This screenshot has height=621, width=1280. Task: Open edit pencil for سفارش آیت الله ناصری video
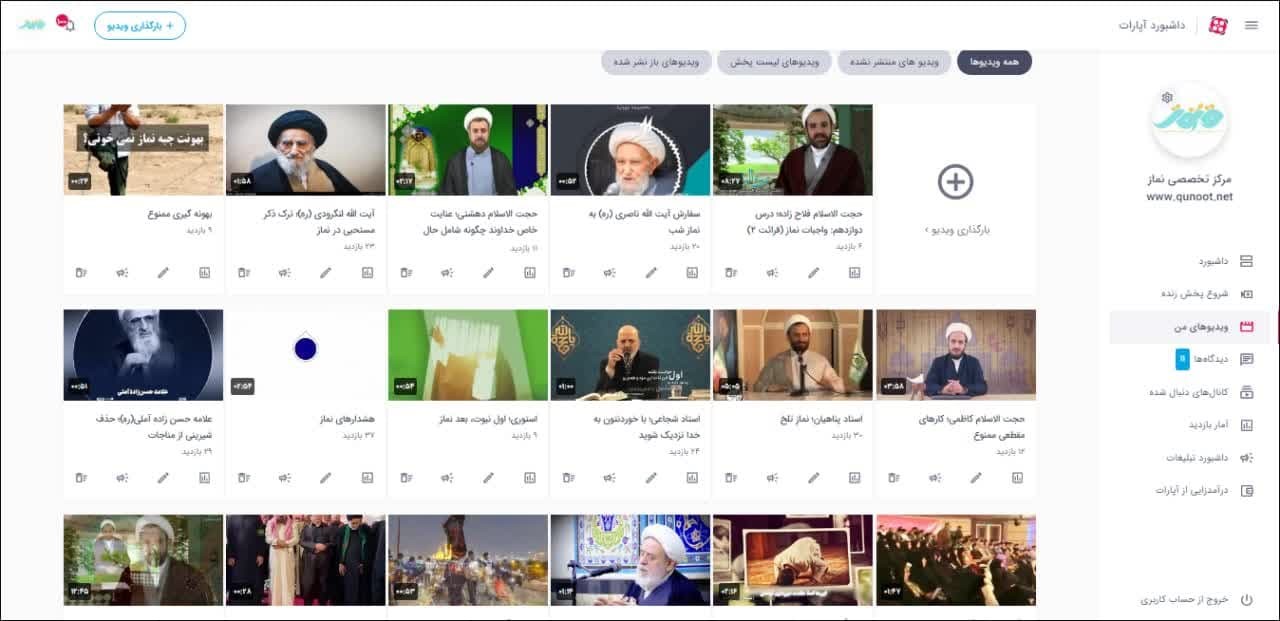click(x=651, y=272)
